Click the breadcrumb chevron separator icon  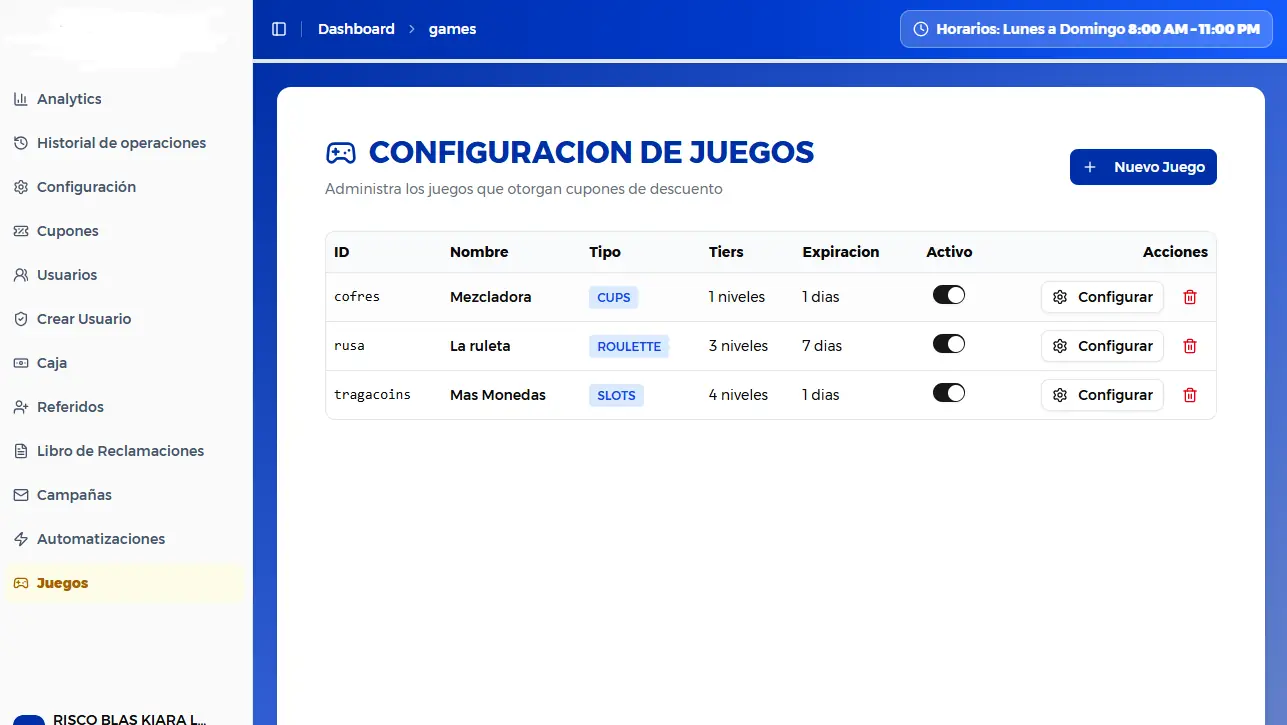coord(412,29)
